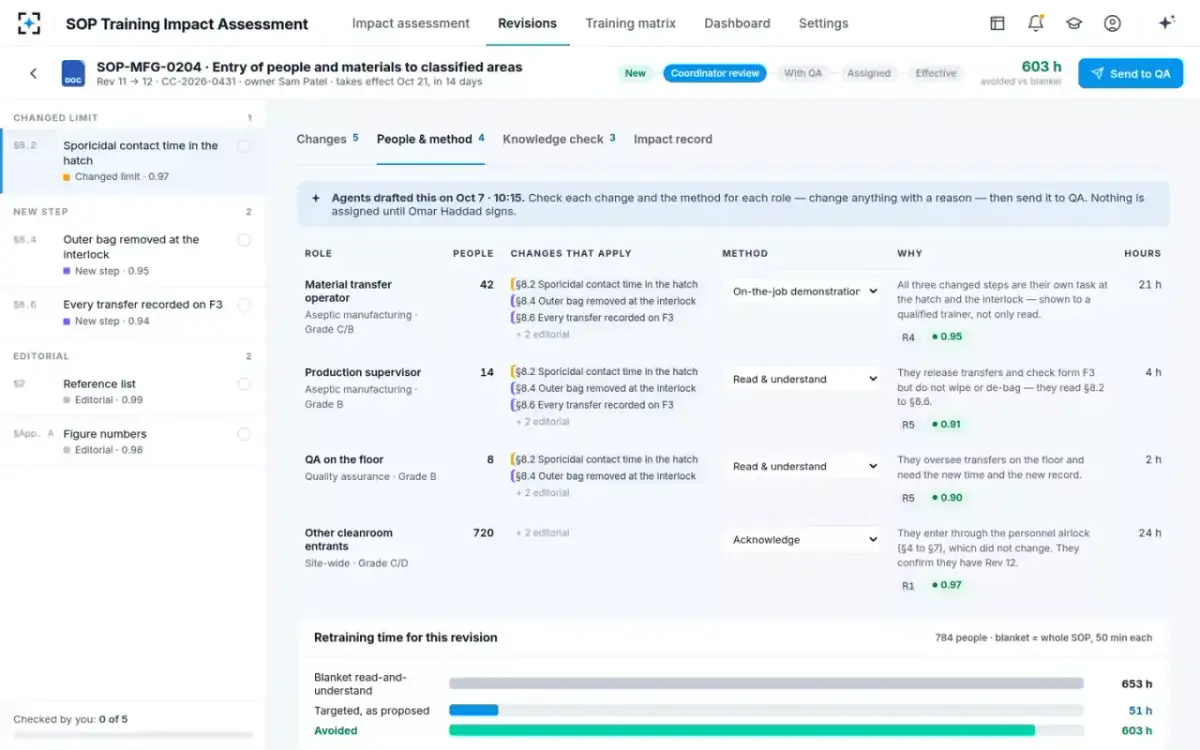Select Sporicidal contact time in the hatch item
This screenshot has width=1200, height=750.
pyautogui.click(x=134, y=160)
